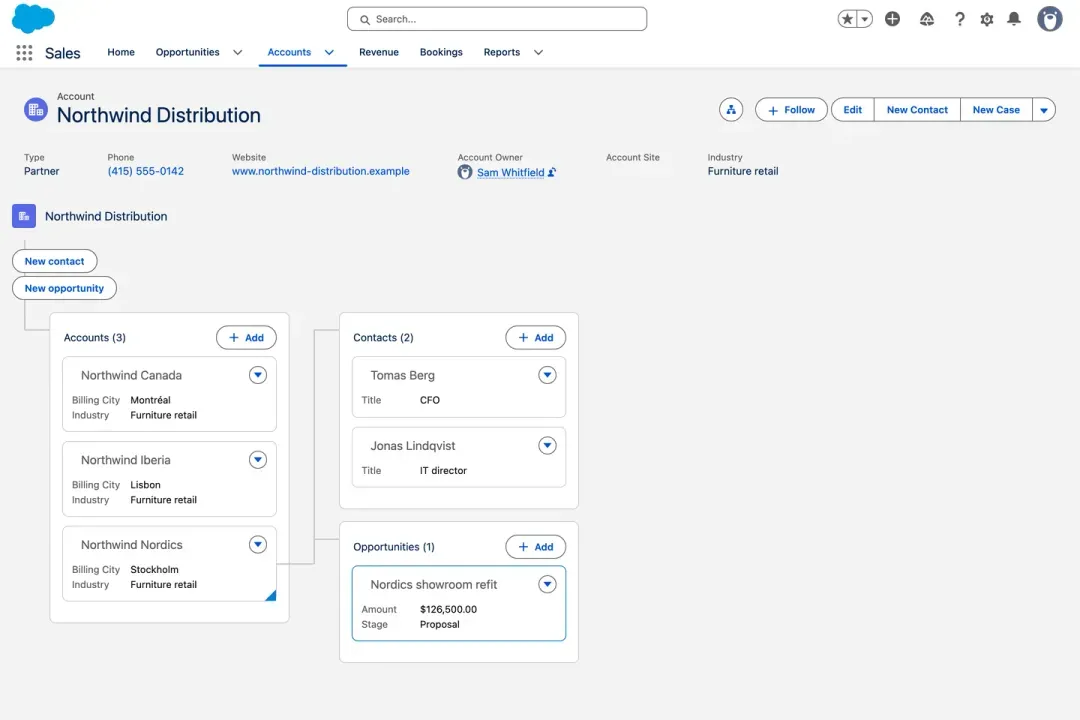Follow this account
The width and height of the screenshot is (1080, 720).
[x=791, y=110]
